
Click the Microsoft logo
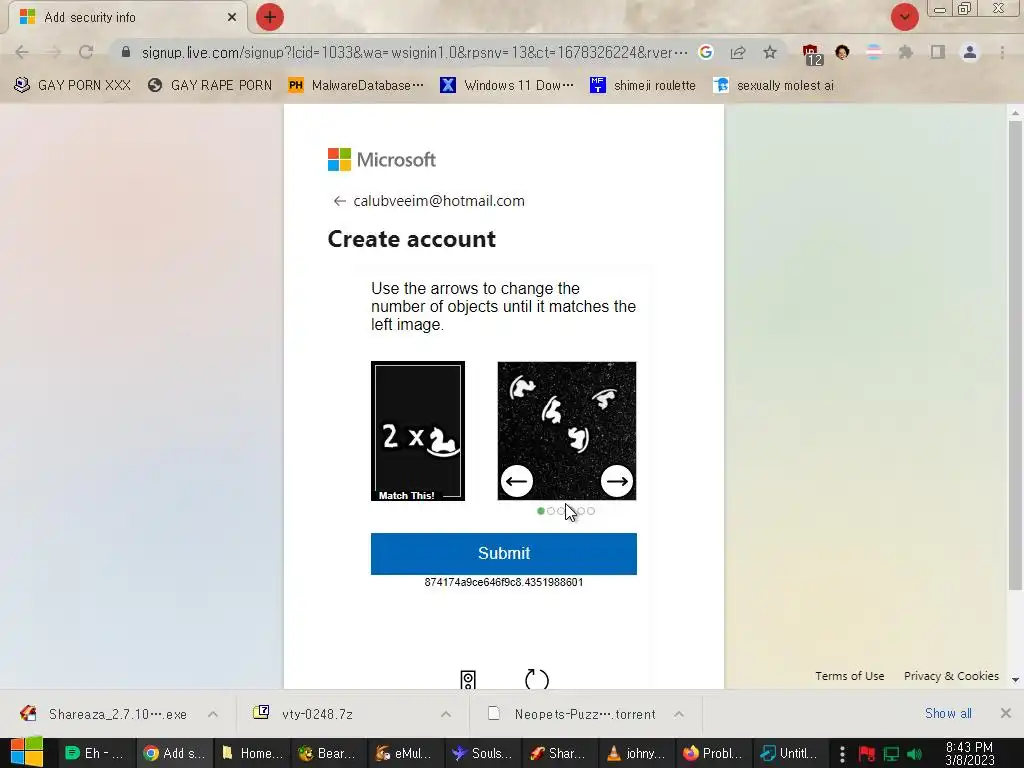381,159
